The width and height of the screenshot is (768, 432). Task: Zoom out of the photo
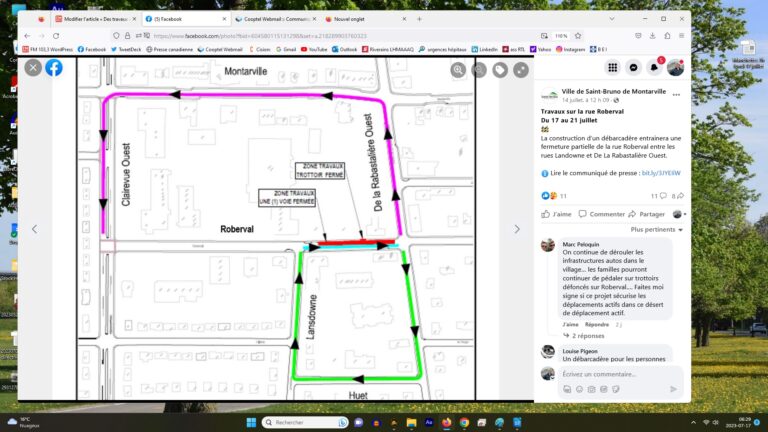(x=479, y=70)
